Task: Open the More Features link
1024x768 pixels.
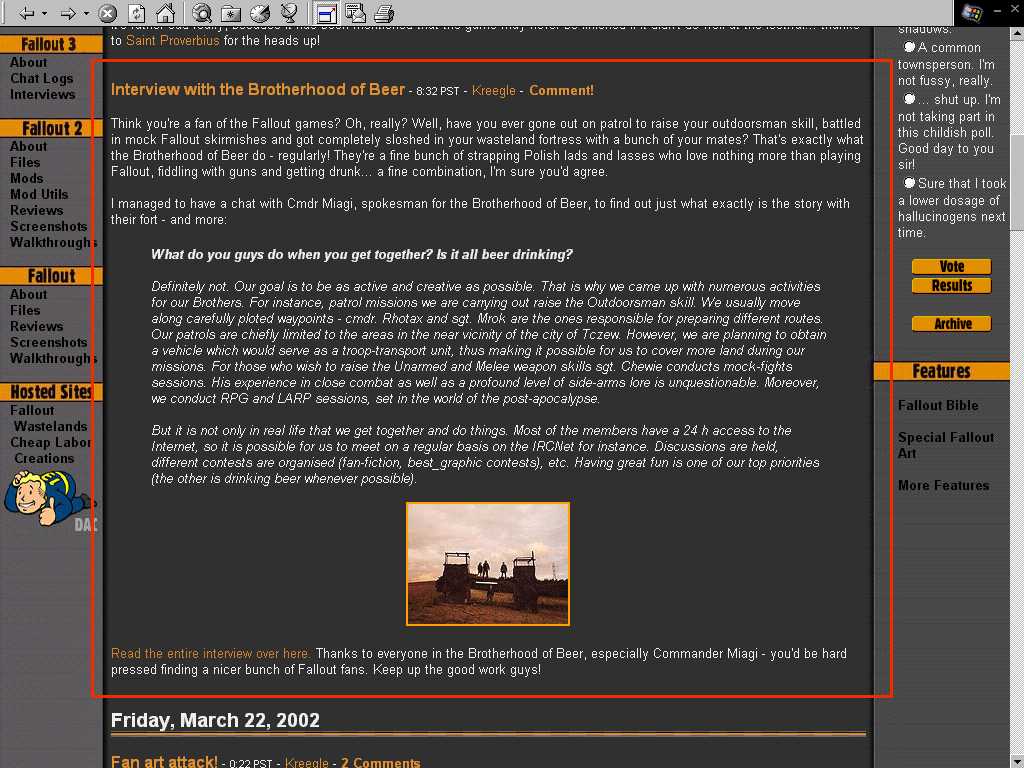Action: [944, 486]
